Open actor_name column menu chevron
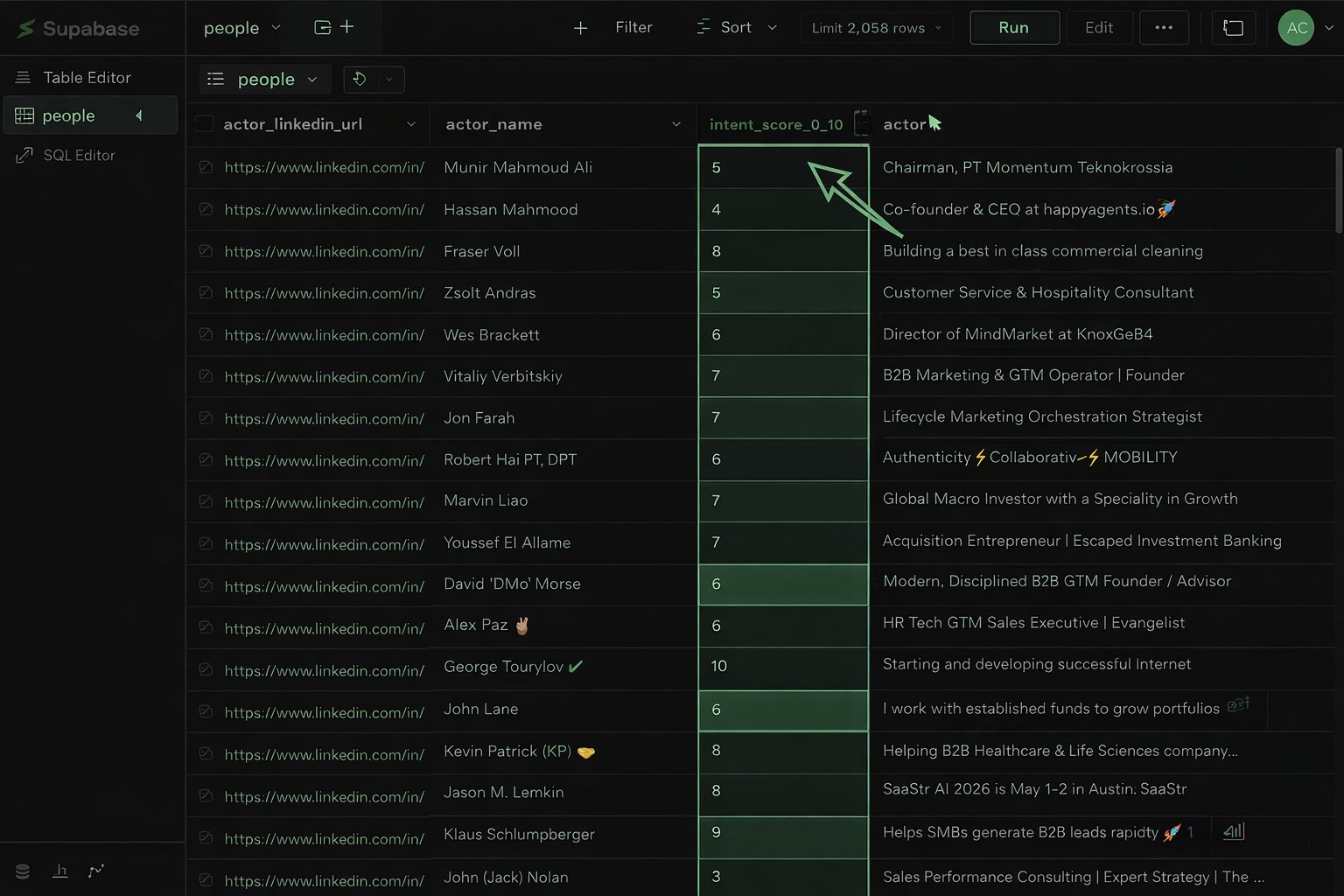 pos(675,124)
